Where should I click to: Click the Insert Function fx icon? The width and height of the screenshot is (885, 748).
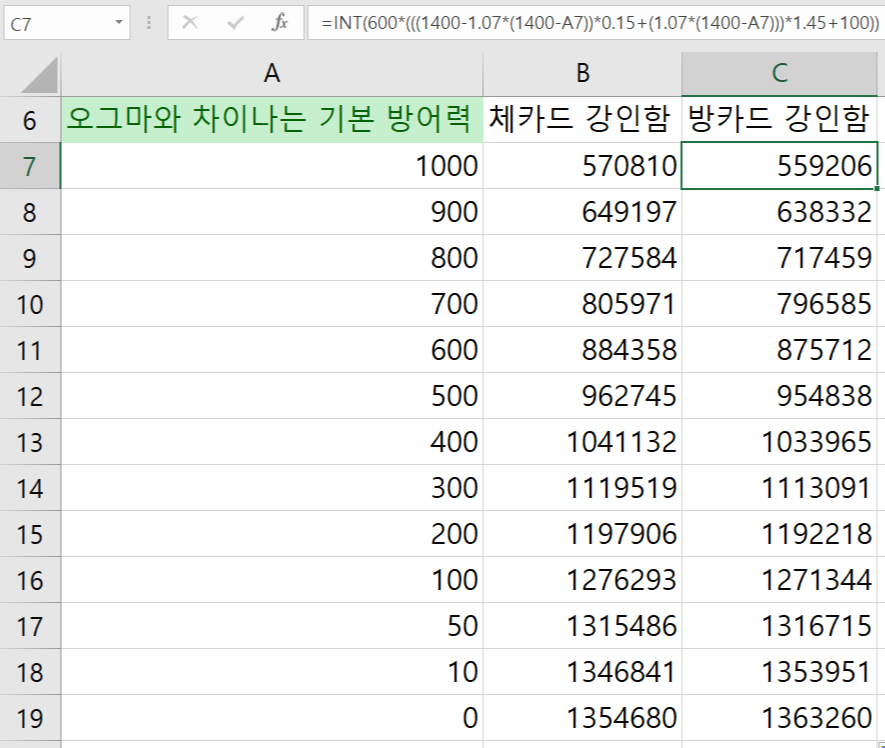tap(280, 22)
